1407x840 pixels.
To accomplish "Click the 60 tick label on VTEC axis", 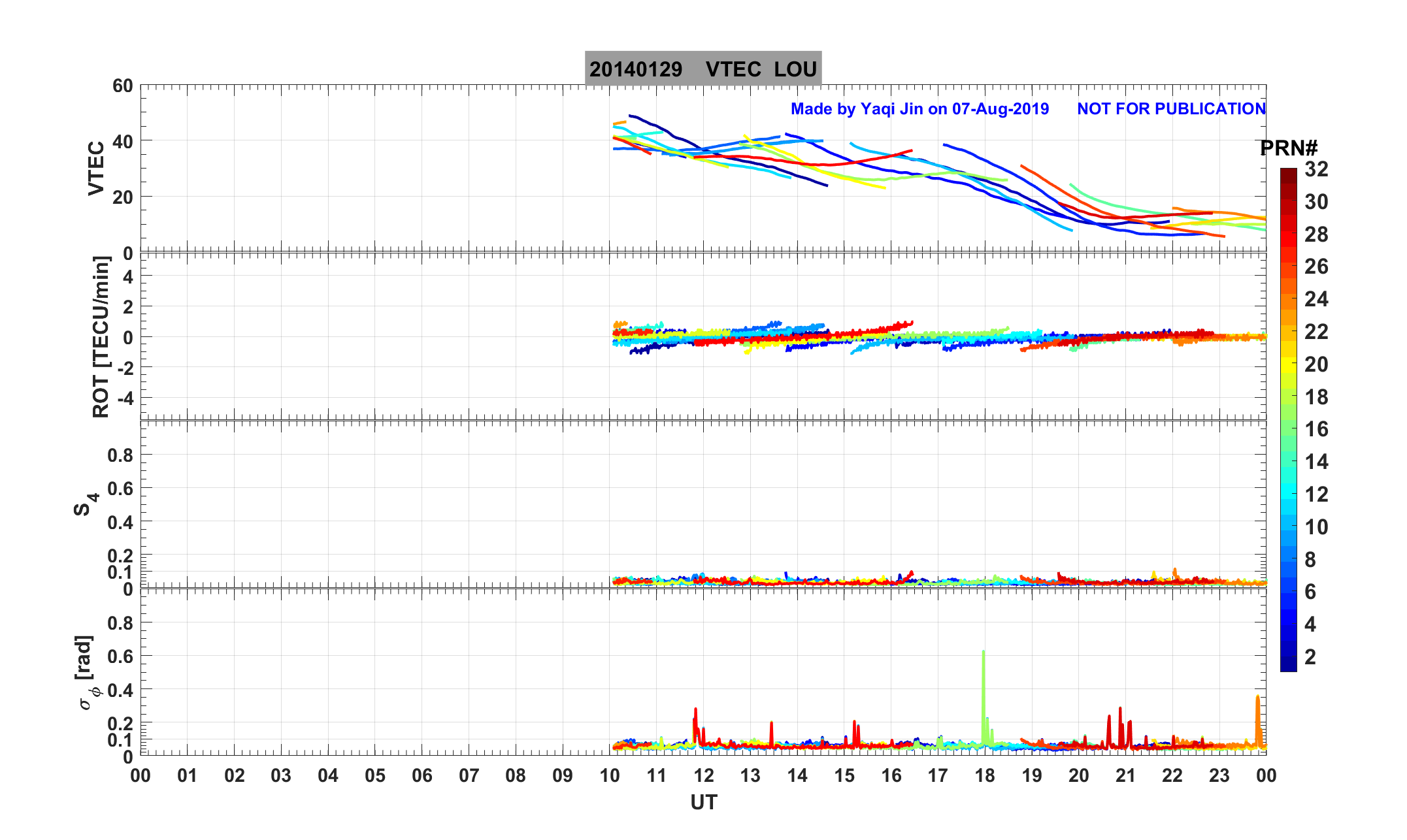I will coord(122,86).
